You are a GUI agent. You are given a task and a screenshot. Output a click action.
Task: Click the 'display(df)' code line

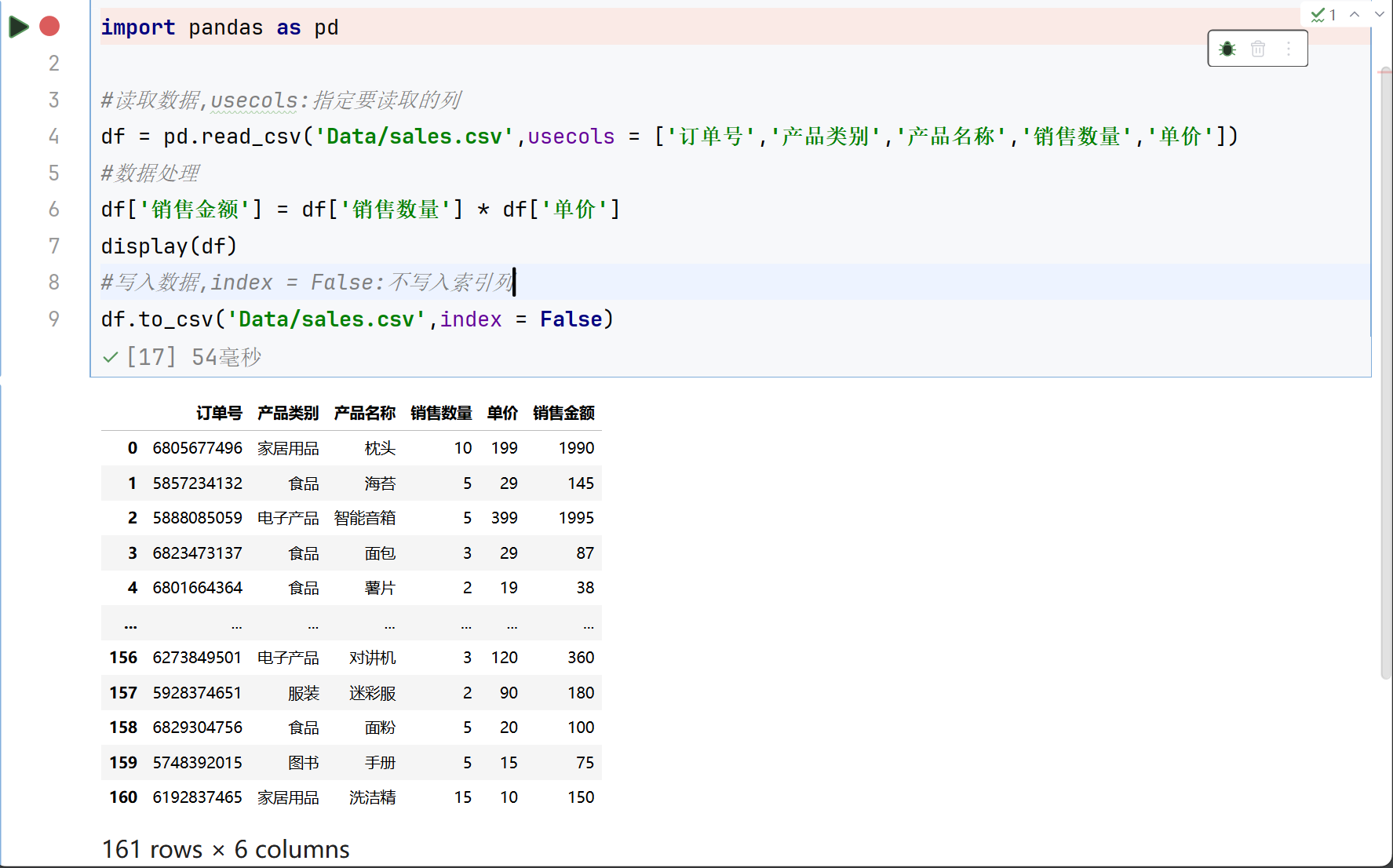tap(169, 246)
